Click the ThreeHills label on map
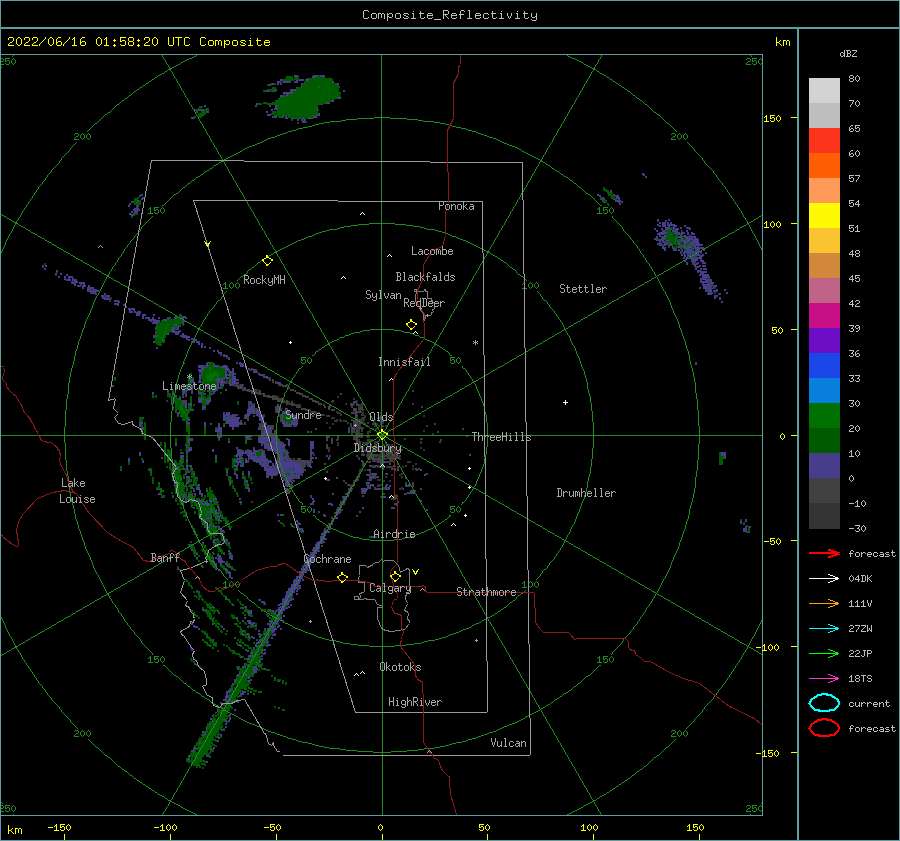The height and width of the screenshot is (841, 900). click(x=501, y=437)
